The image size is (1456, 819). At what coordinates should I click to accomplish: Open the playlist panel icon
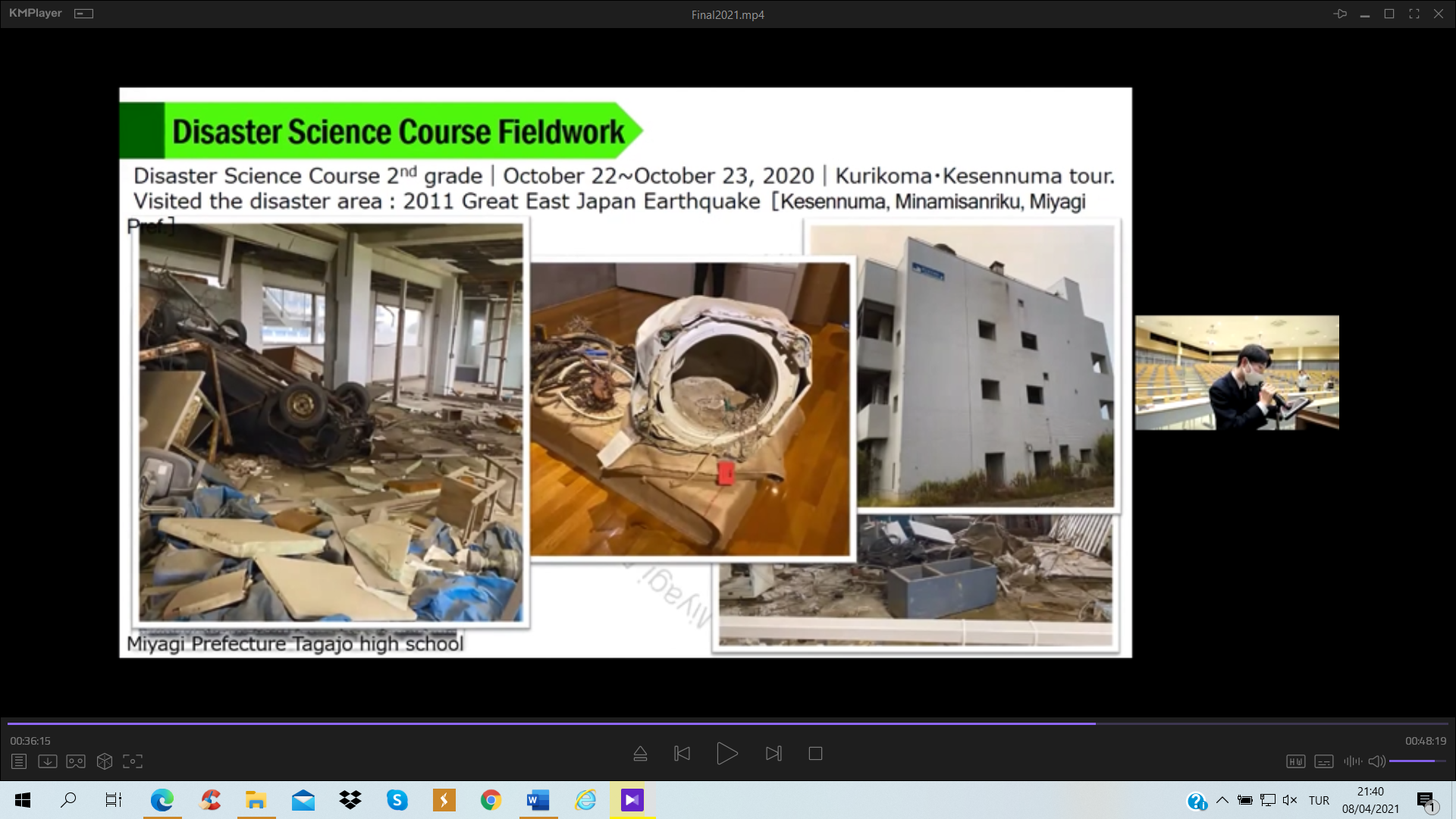(19, 761)
